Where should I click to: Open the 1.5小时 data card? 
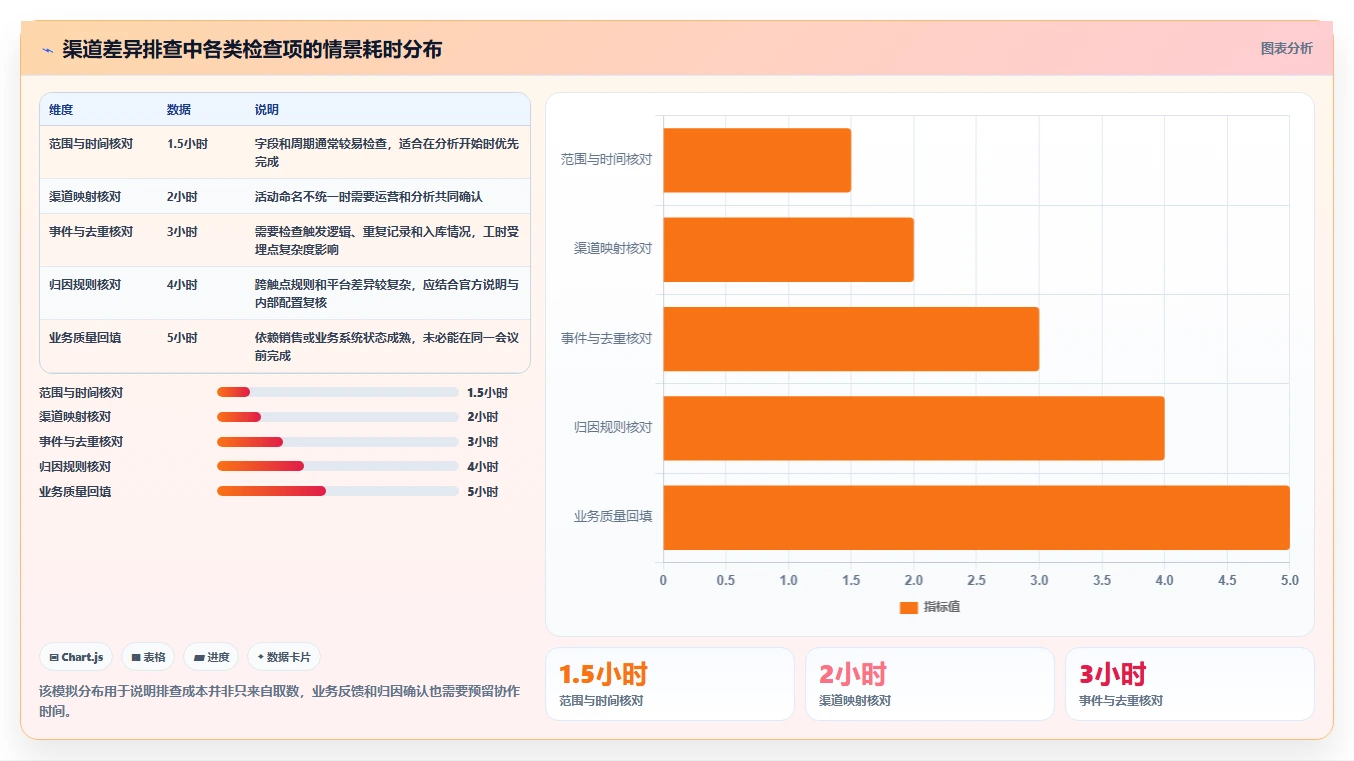670,684
